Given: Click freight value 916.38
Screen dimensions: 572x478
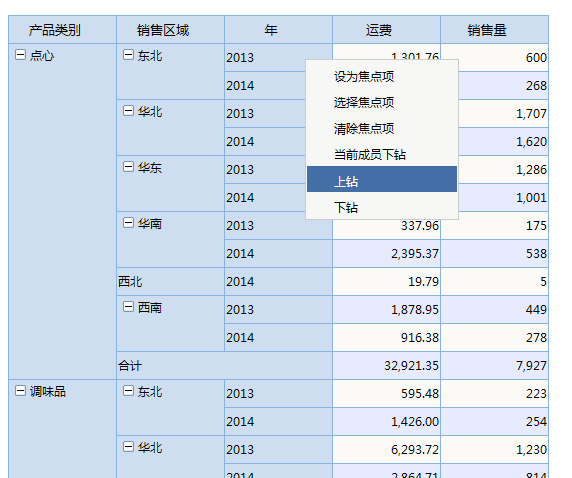Looking at the screenshot, I should pos(386,338).
